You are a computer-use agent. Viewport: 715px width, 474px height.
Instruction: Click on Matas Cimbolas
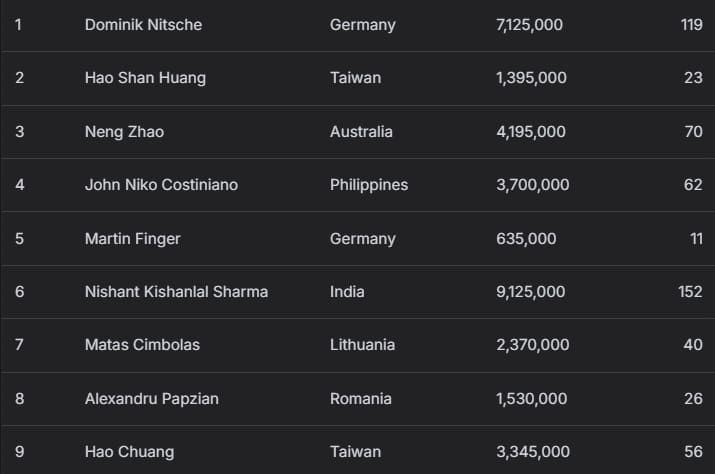coord(142,345)
